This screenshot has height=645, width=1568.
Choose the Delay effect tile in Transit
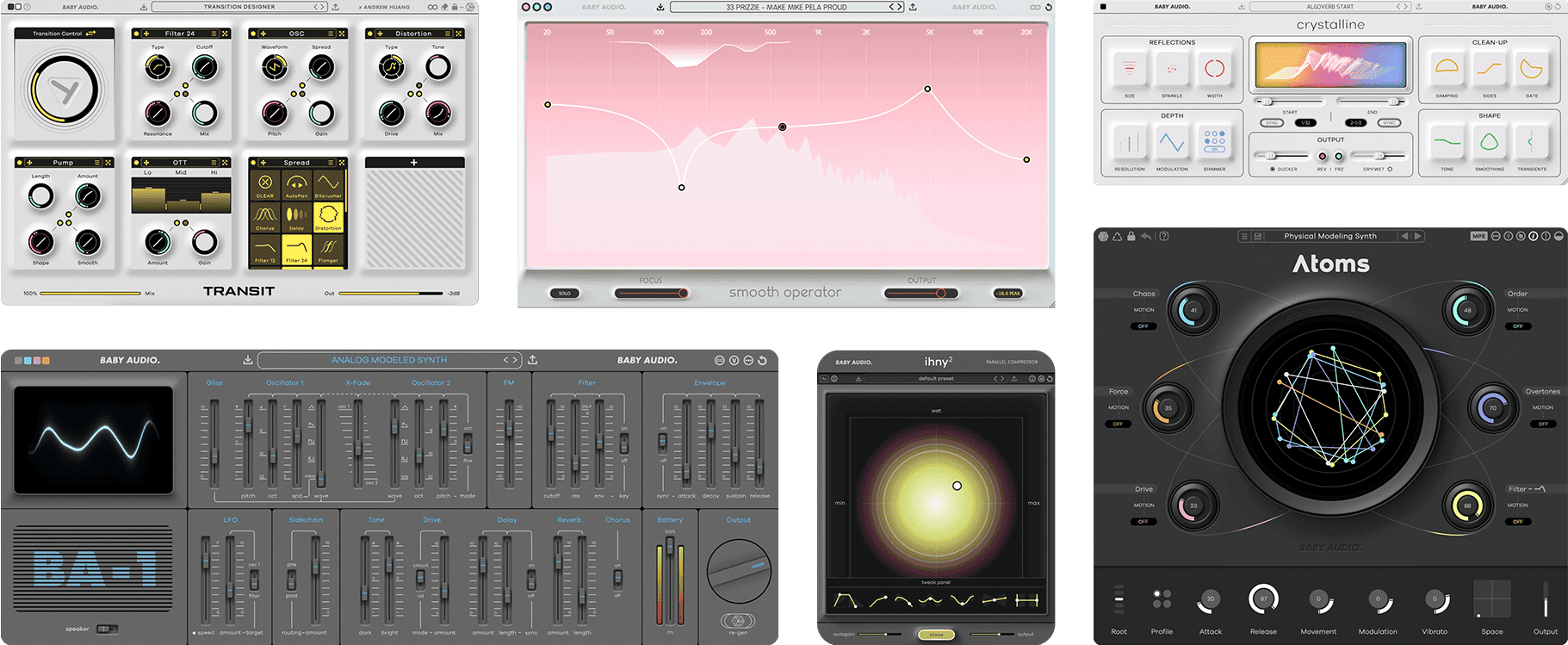(x=296, y=217)
